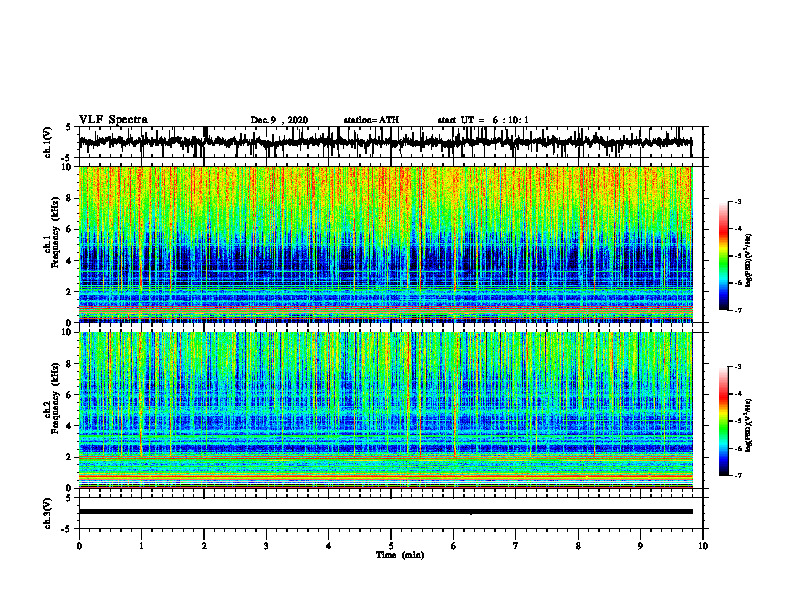Click the ch.1(V) waveform axis label
The image size is (792, 612).
[48, 142]
